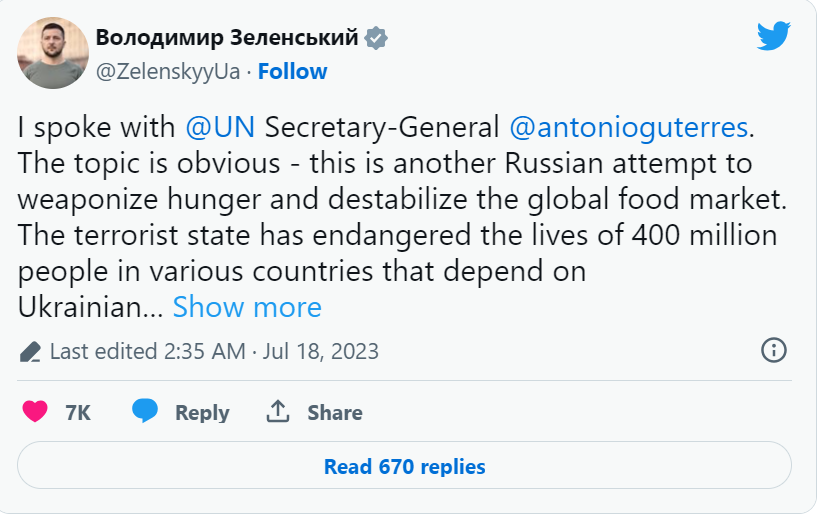Click the Read 670 replies button

tap(404, 466)
